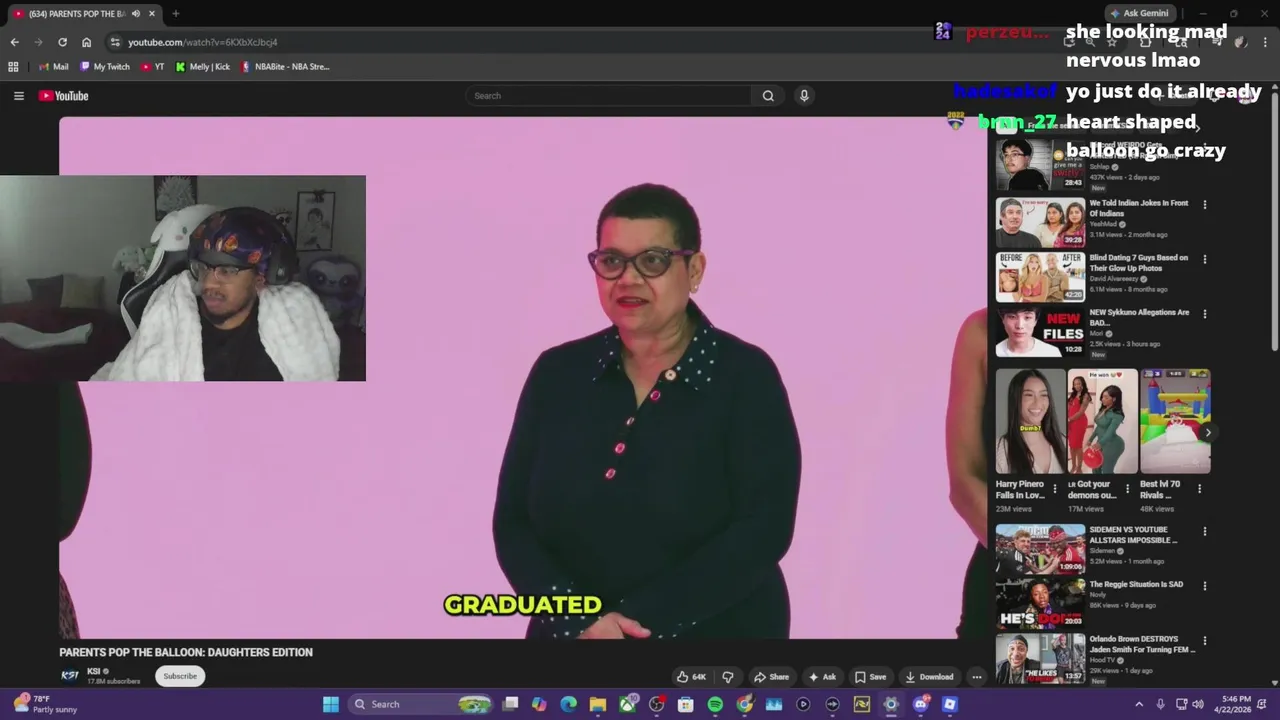Screen dimensions: 1280x720
Task: Open the Got your demons out short
Action: (1102, 421)
